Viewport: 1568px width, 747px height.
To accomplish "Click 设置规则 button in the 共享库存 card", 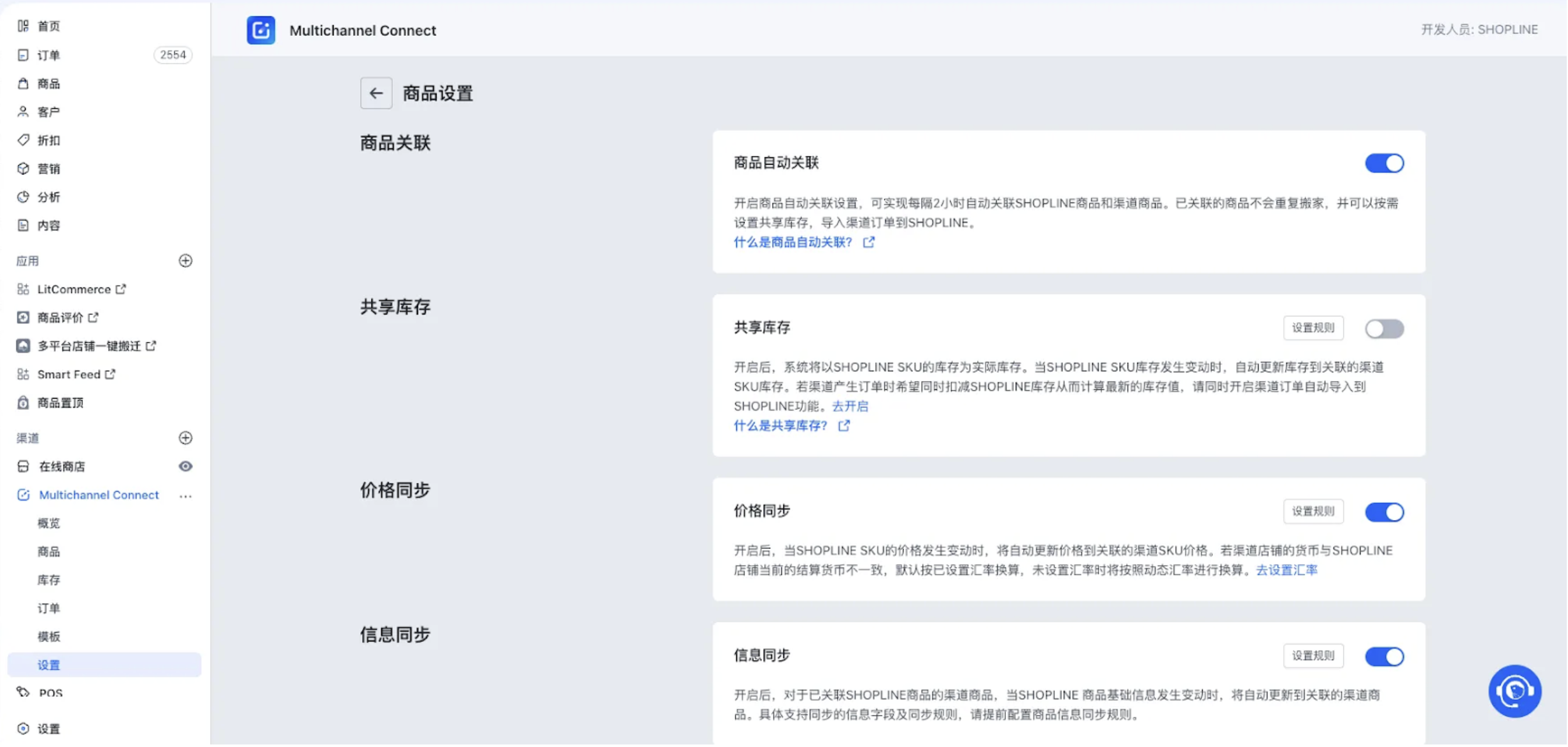I will point(1313,328).
